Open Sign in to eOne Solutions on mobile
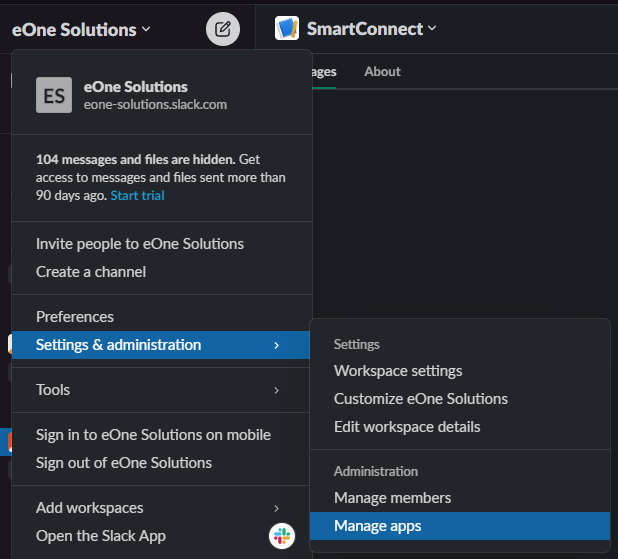618x559 pixels. (161, 435)
